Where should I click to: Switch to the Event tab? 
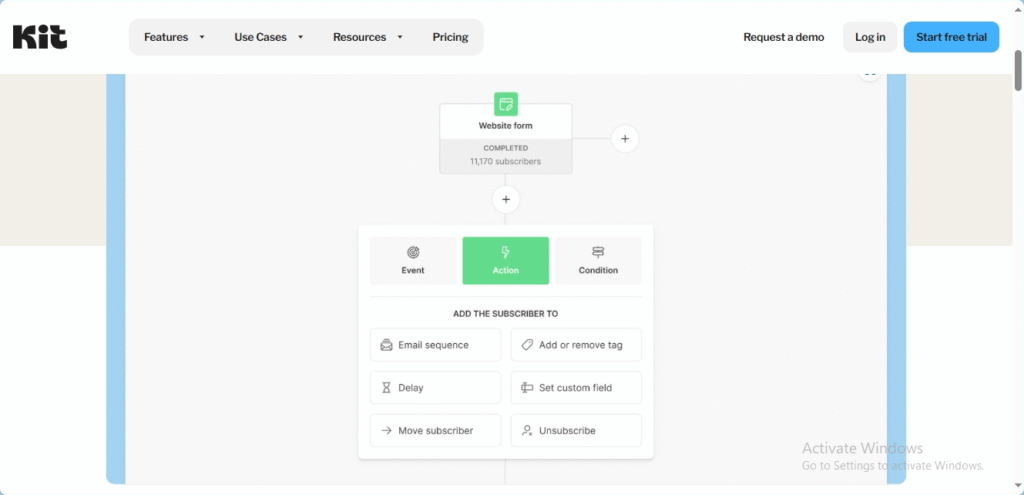(413, 261)
